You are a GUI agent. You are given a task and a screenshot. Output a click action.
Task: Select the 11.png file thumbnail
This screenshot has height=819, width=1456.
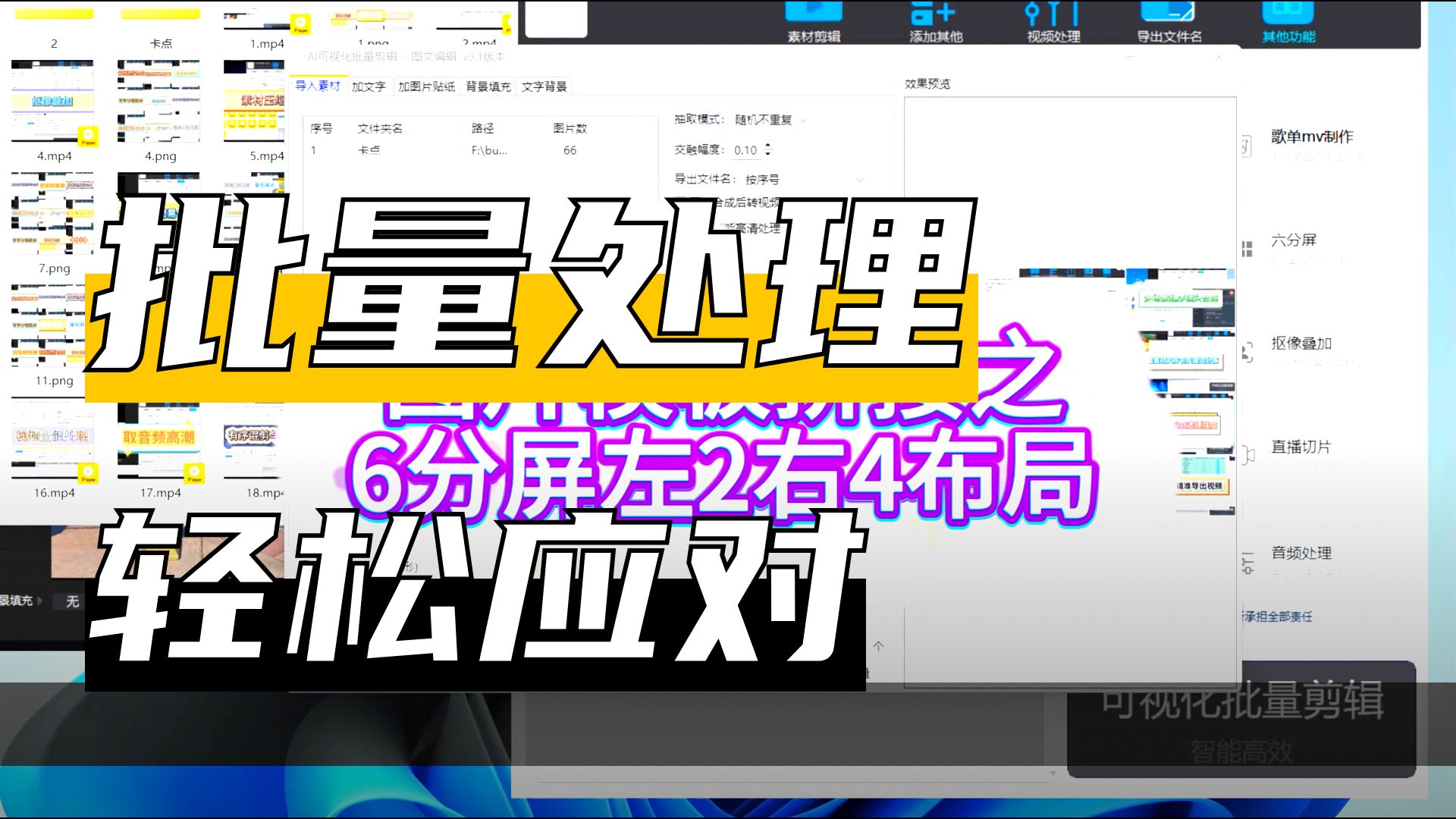(x=53, y=326)
